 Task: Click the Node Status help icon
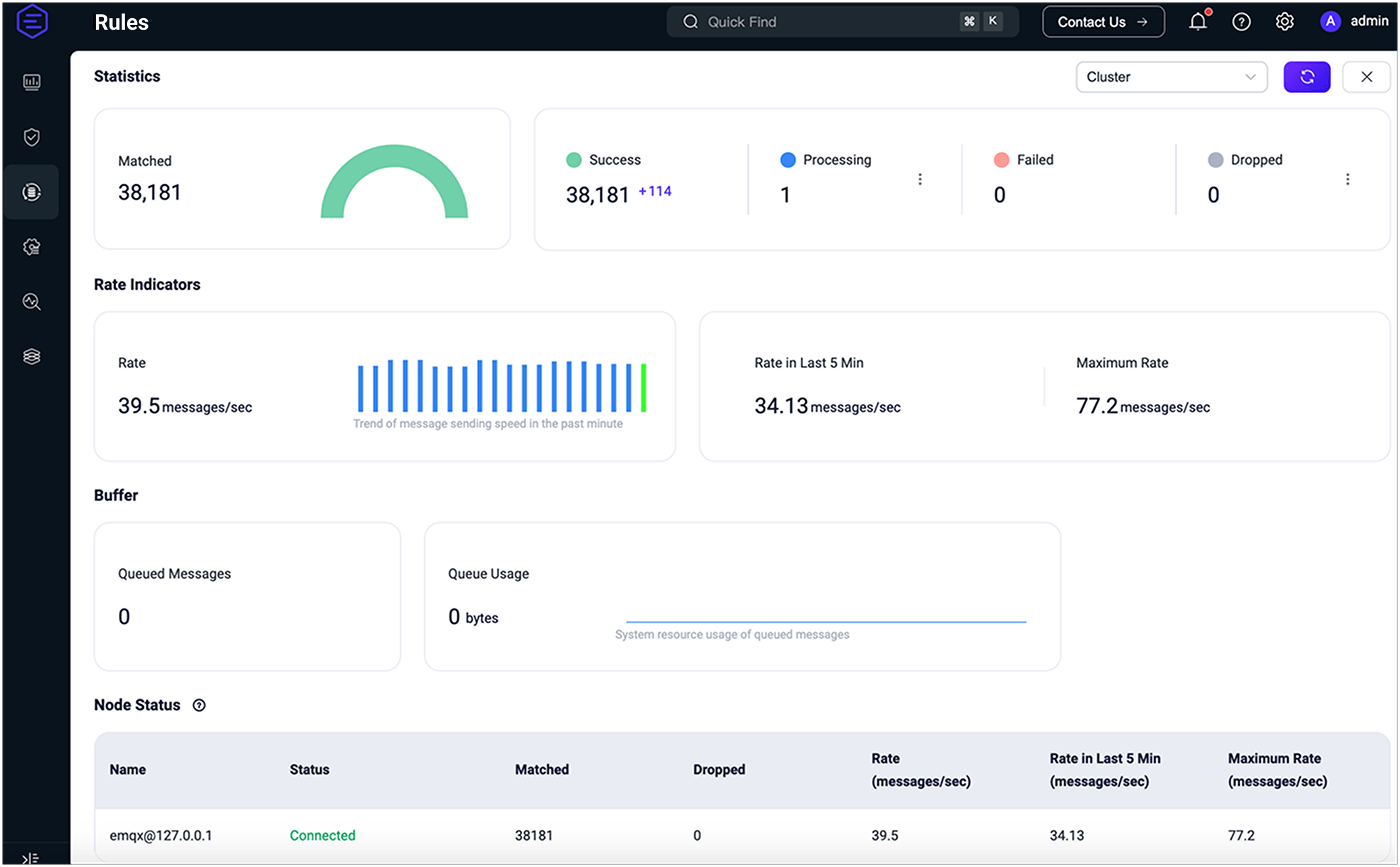point(199,705)
